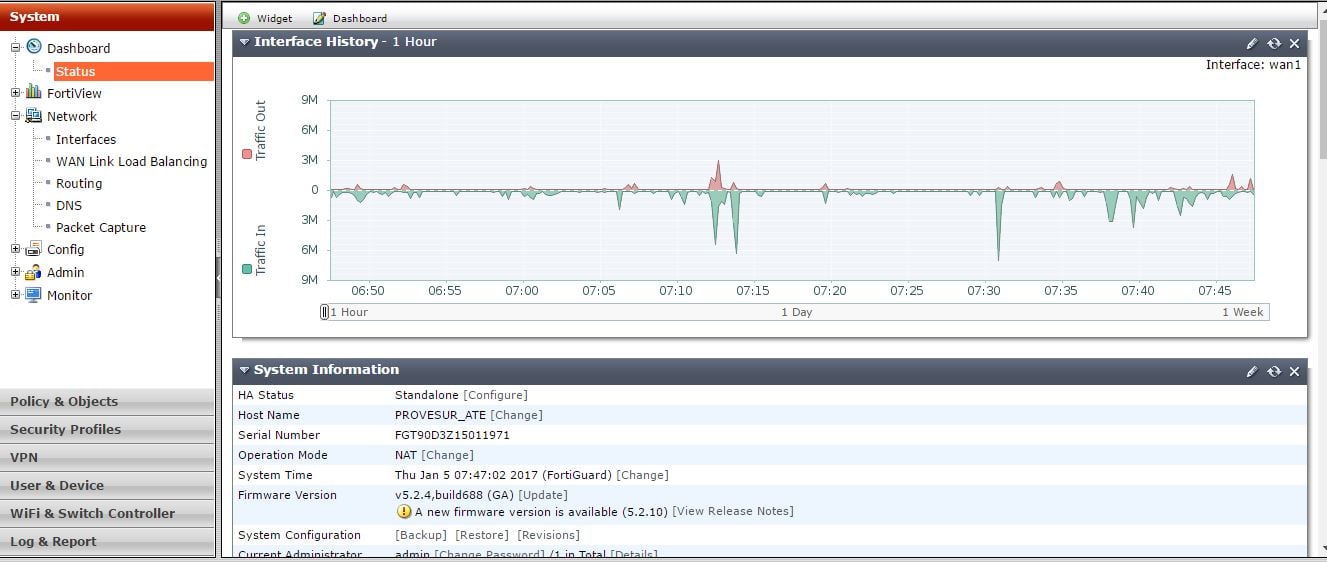This screenshot has height=562, width=1327.
Task: Click Backup system configuration link
Action: click(420, 535)
